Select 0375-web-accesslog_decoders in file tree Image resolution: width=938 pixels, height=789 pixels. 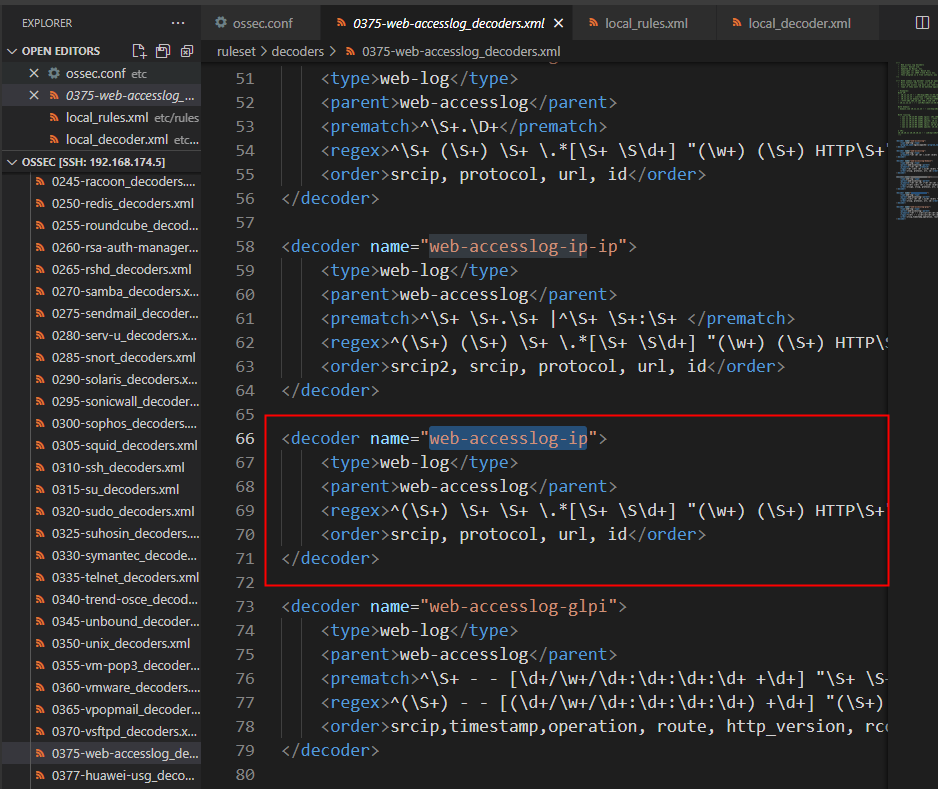[x=102, y=754]
